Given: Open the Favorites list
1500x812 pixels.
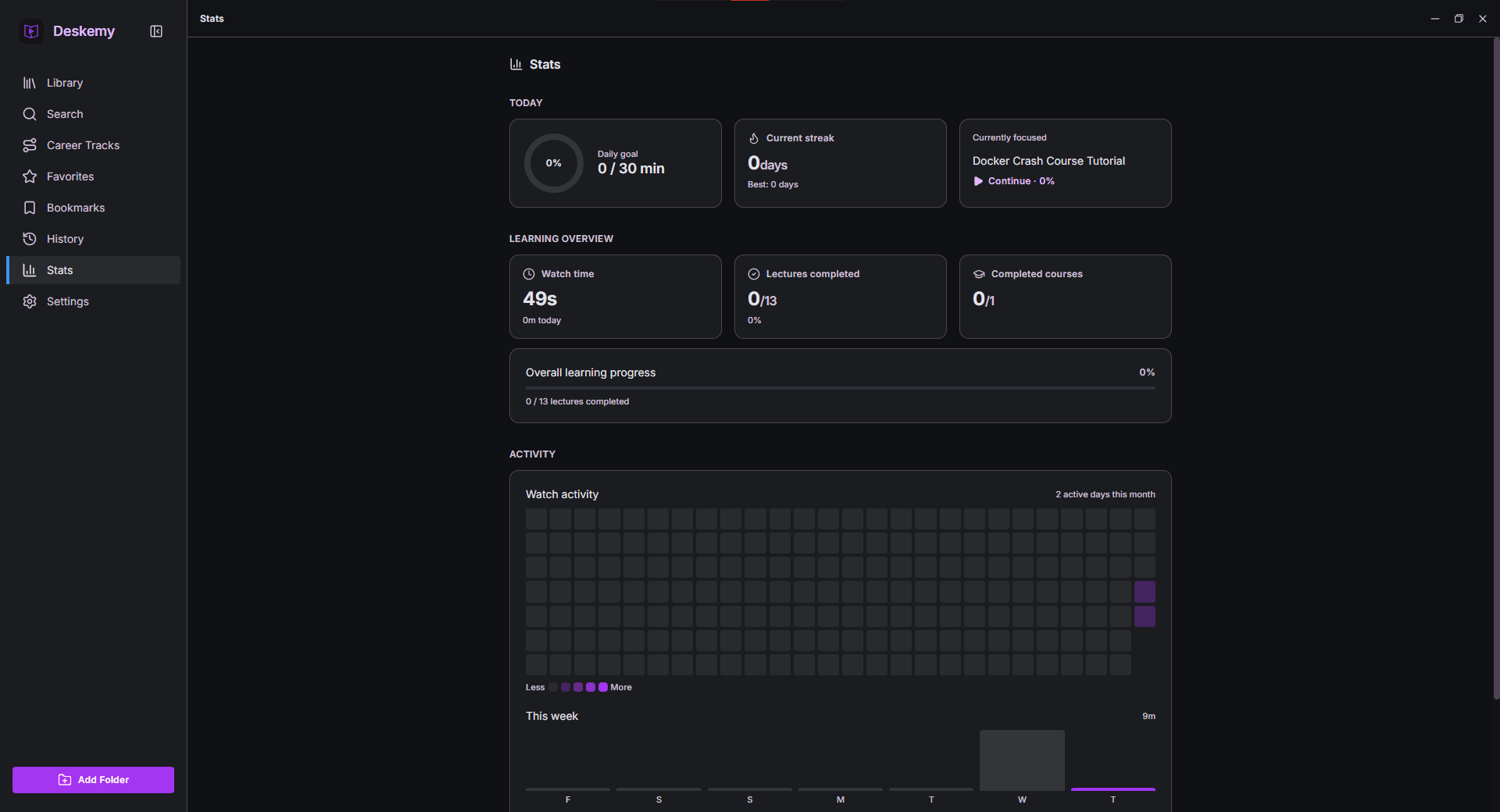Looking at the screenshot, I should 94,176.
